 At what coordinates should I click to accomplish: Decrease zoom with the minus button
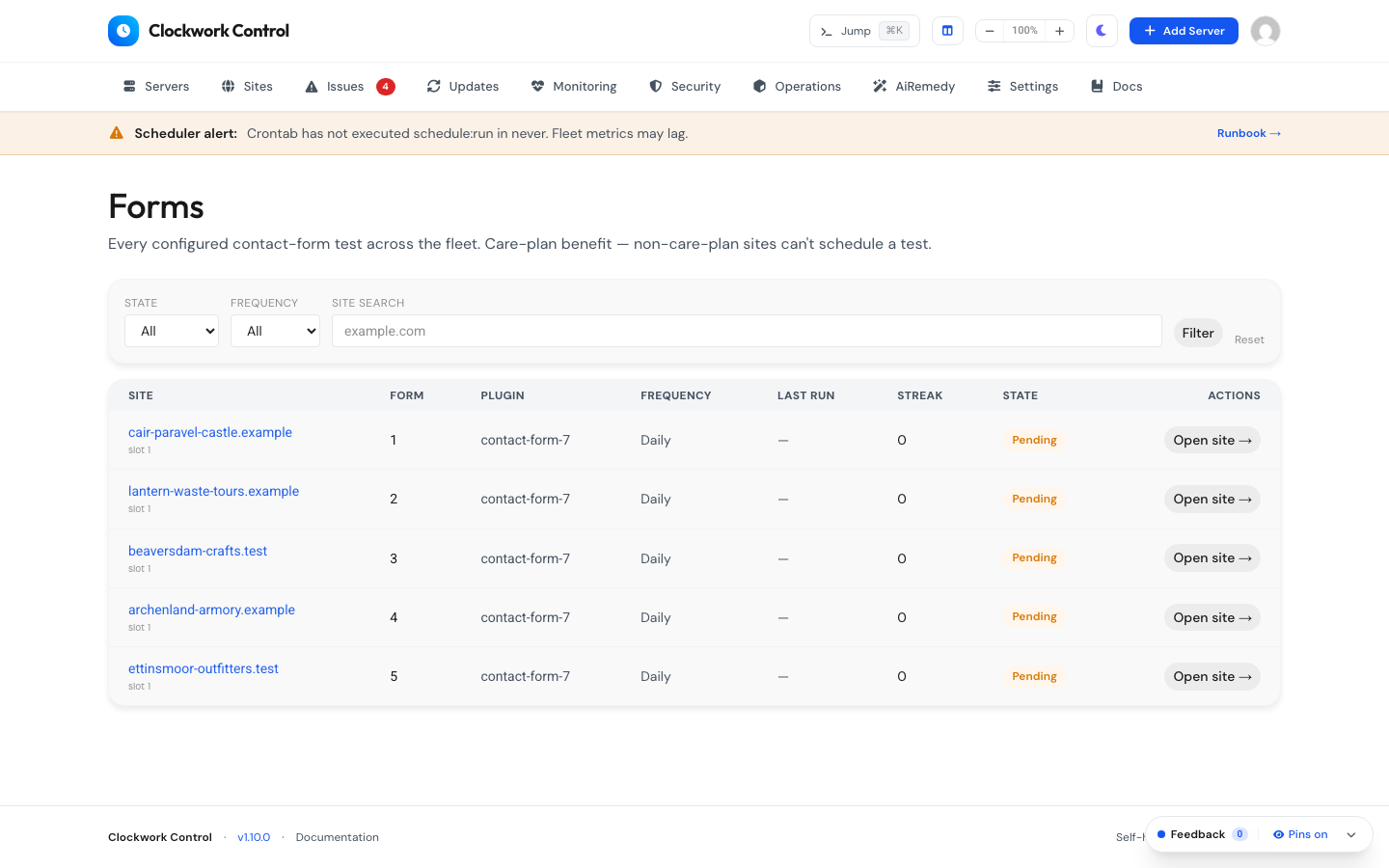pyautogui.click(x=990, y=31)
